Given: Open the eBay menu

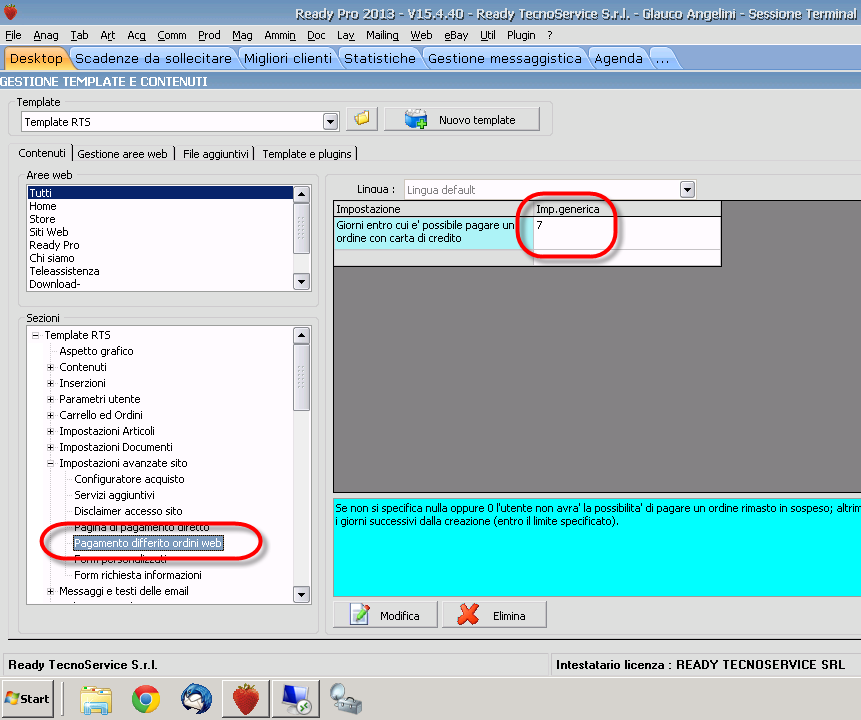Looking at the screenshot, I should coord(456,35).
